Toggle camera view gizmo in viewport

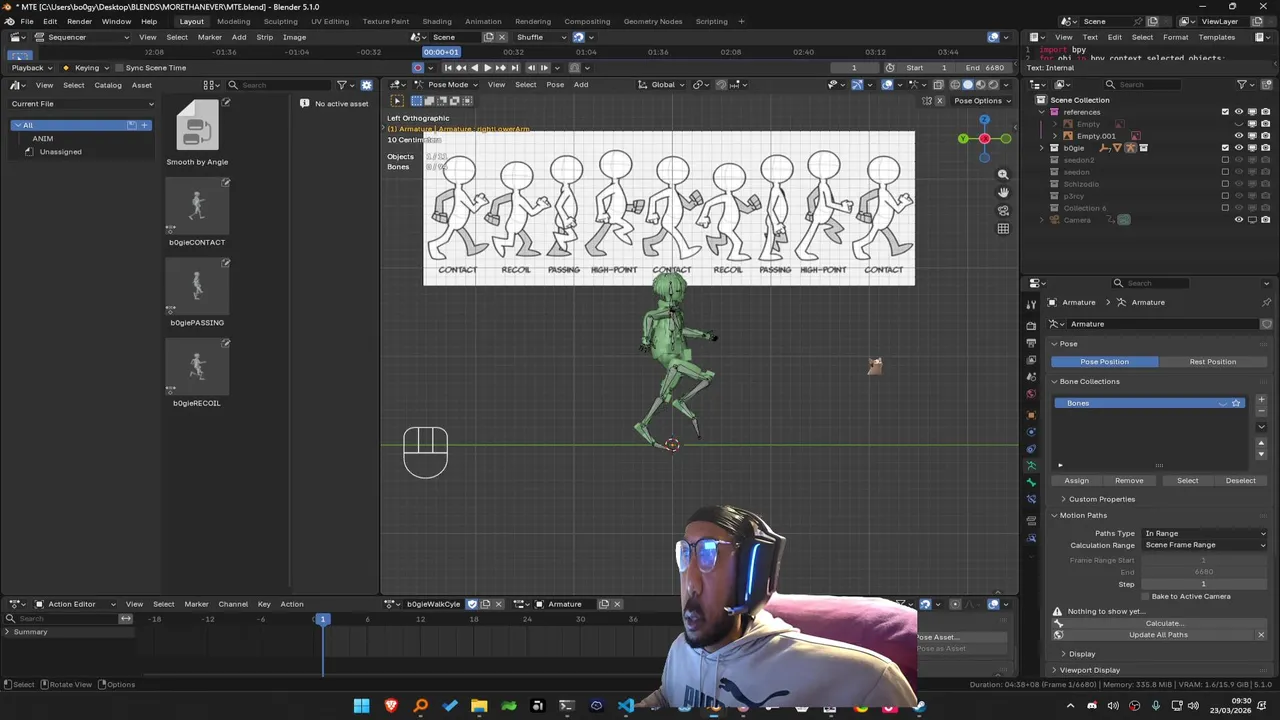tap(1003, 210)
